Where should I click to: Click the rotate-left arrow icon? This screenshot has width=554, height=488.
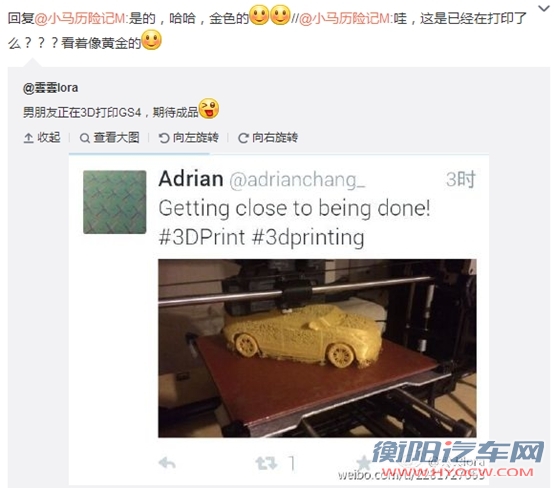(164, 138)
